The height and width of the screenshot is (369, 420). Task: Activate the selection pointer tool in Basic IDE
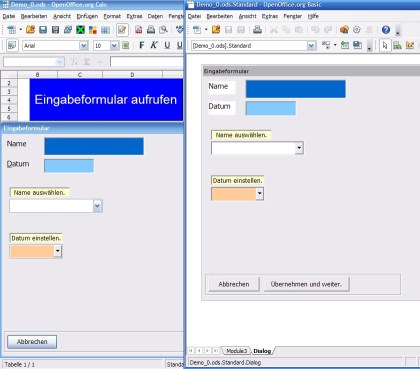tap(385, 45)
